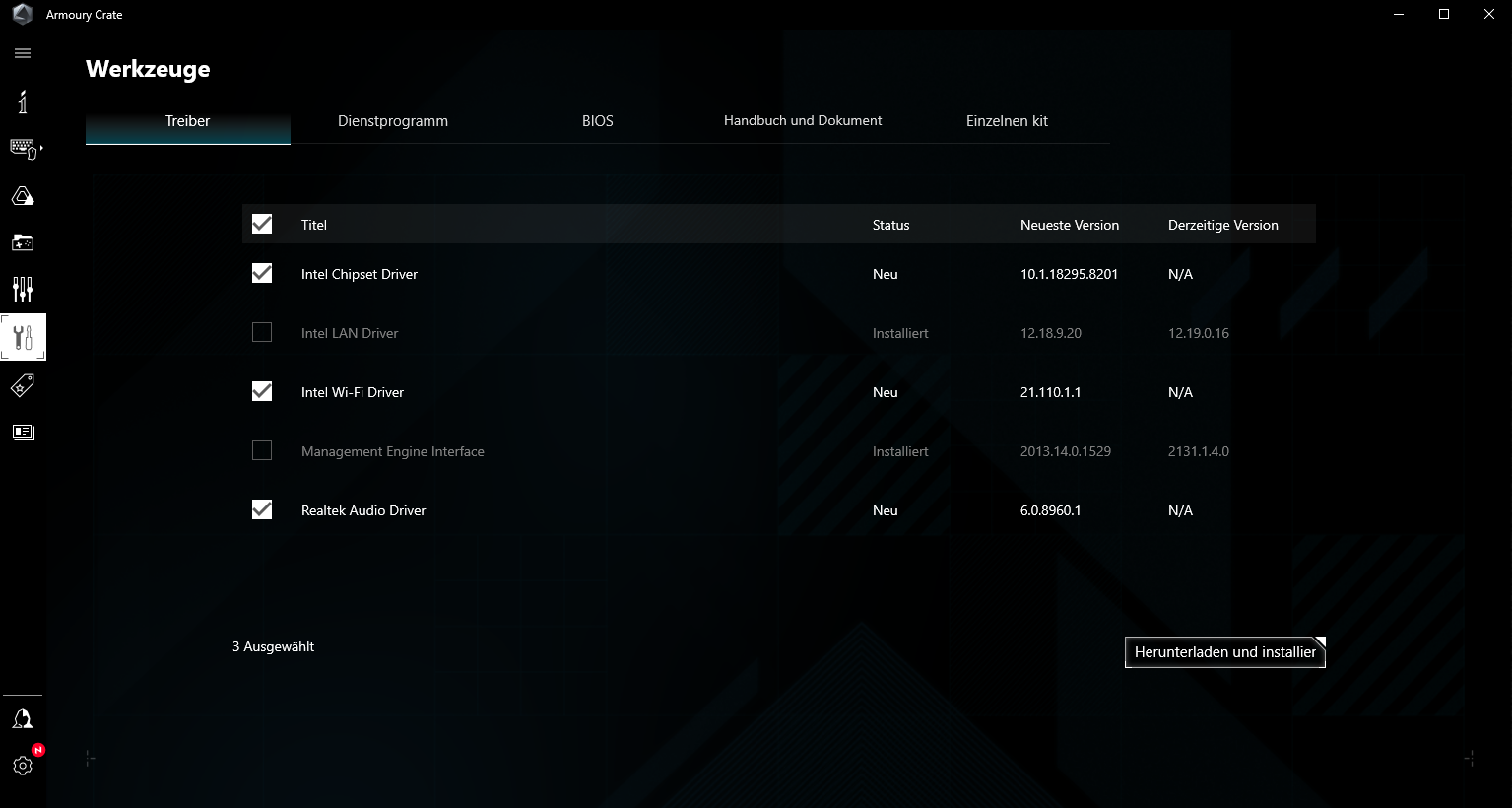Maximize the Armoury Crate window
Screen dimensions: 1512x808
coord(1444,14)
